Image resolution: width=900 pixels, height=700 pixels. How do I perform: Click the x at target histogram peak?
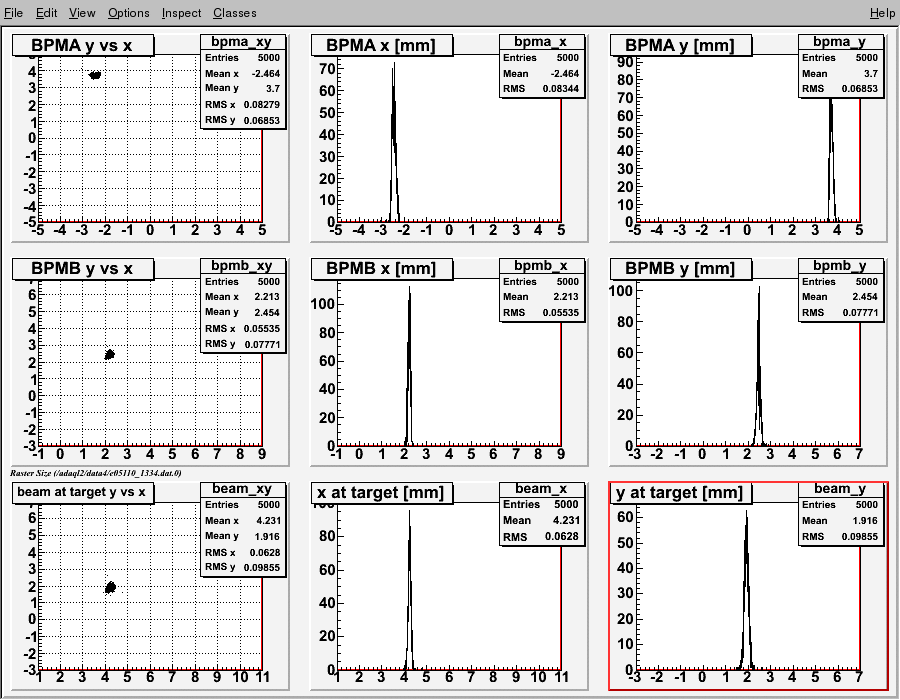point(409,589)
